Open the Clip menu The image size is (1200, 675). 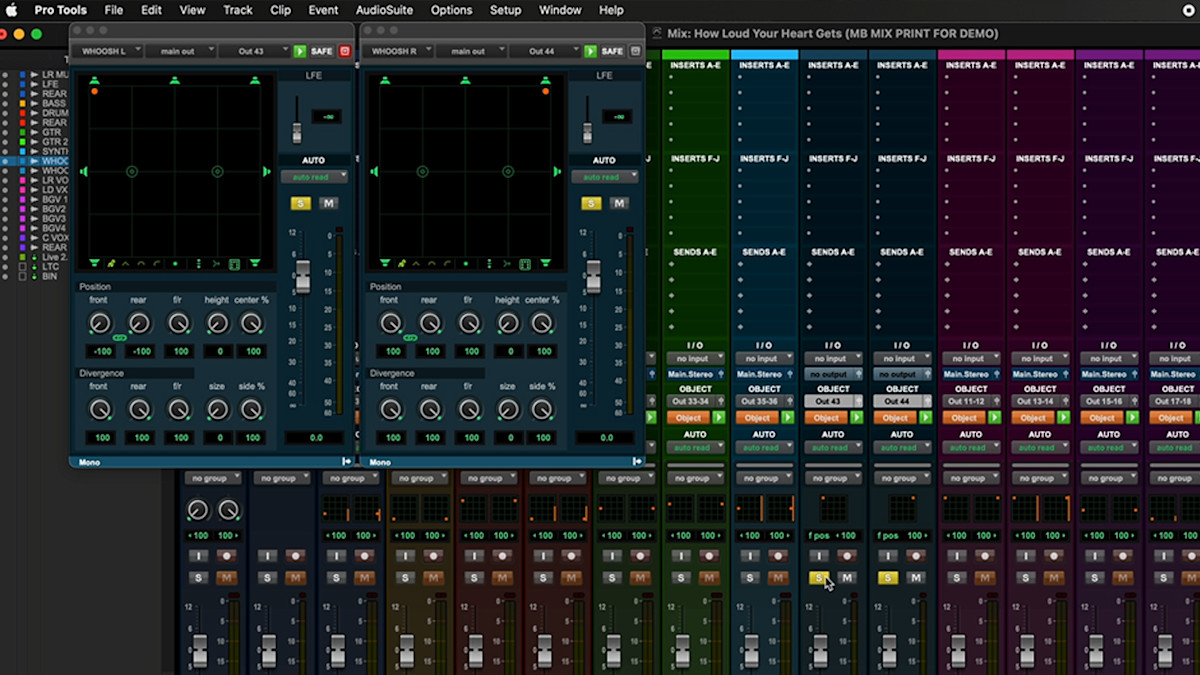click(281, 10)
